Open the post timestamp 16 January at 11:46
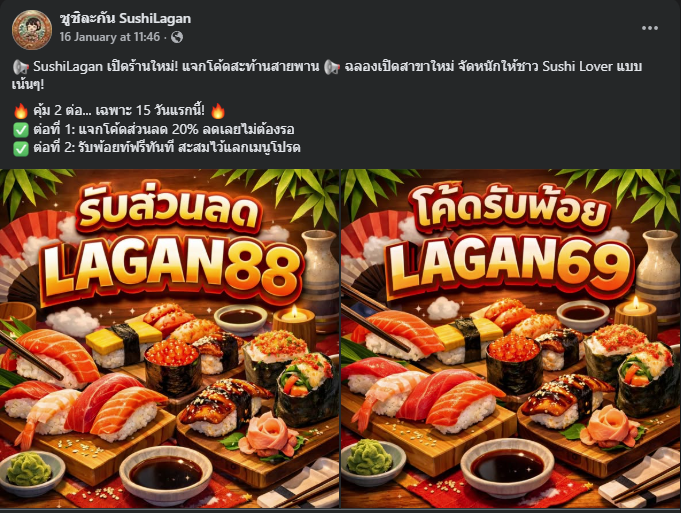 [109, 37]
